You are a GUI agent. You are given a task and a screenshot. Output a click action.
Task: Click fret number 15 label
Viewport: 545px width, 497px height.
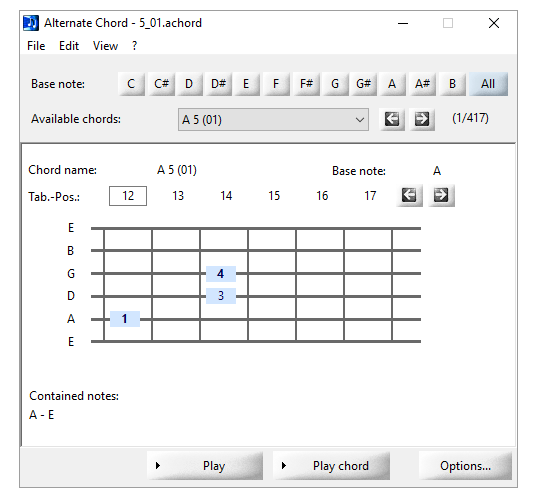coord(274,196)
